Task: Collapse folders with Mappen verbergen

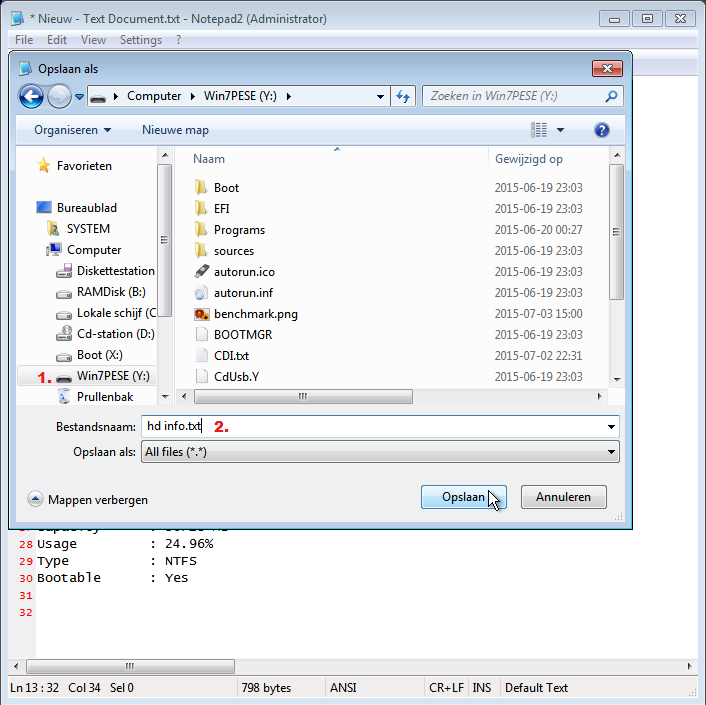Action: coord(88,499)
